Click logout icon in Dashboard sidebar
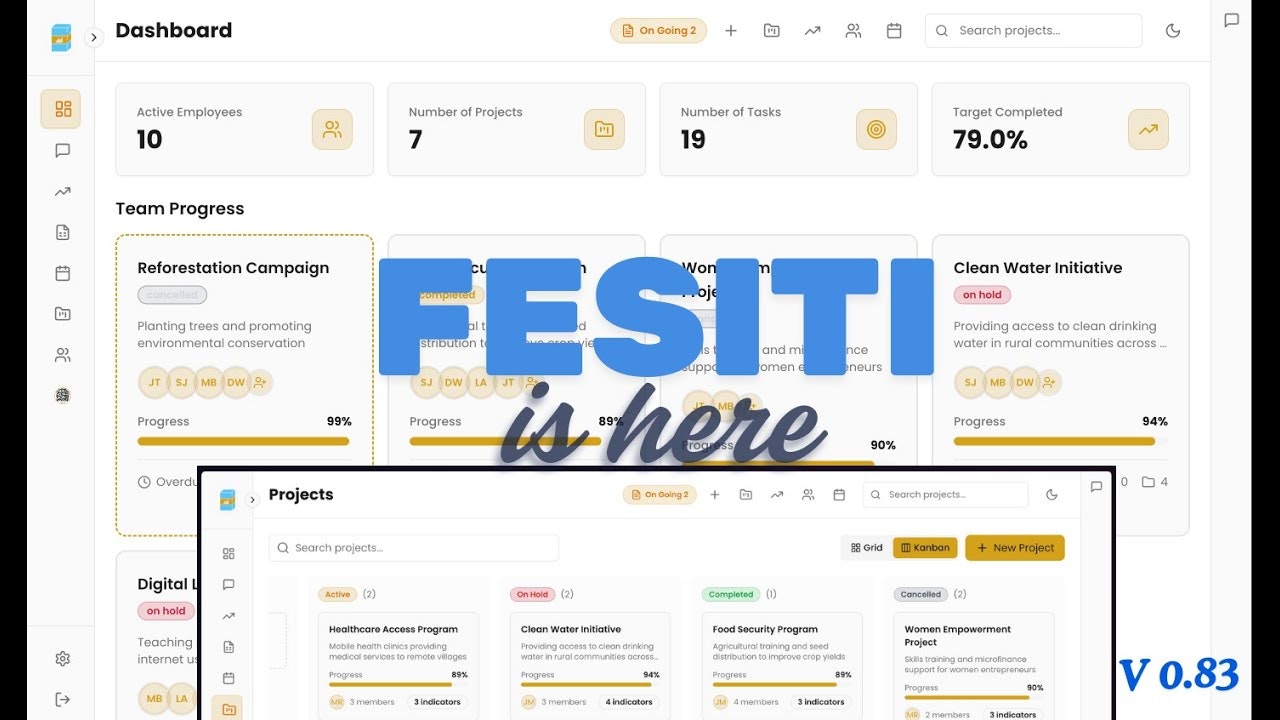 pyautogui.click(x=62, y=699)
